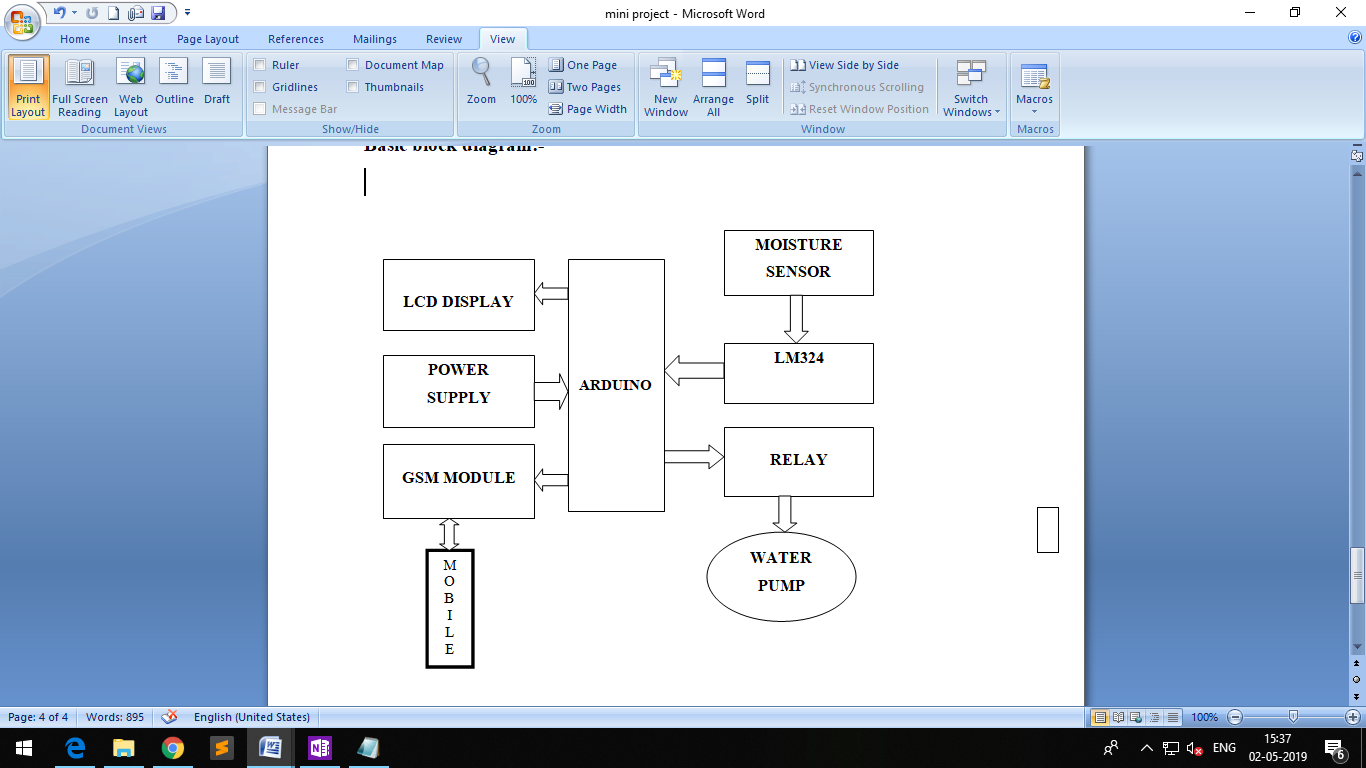
Task: Click the proofing errors status icon
Action: click(170, 717)
